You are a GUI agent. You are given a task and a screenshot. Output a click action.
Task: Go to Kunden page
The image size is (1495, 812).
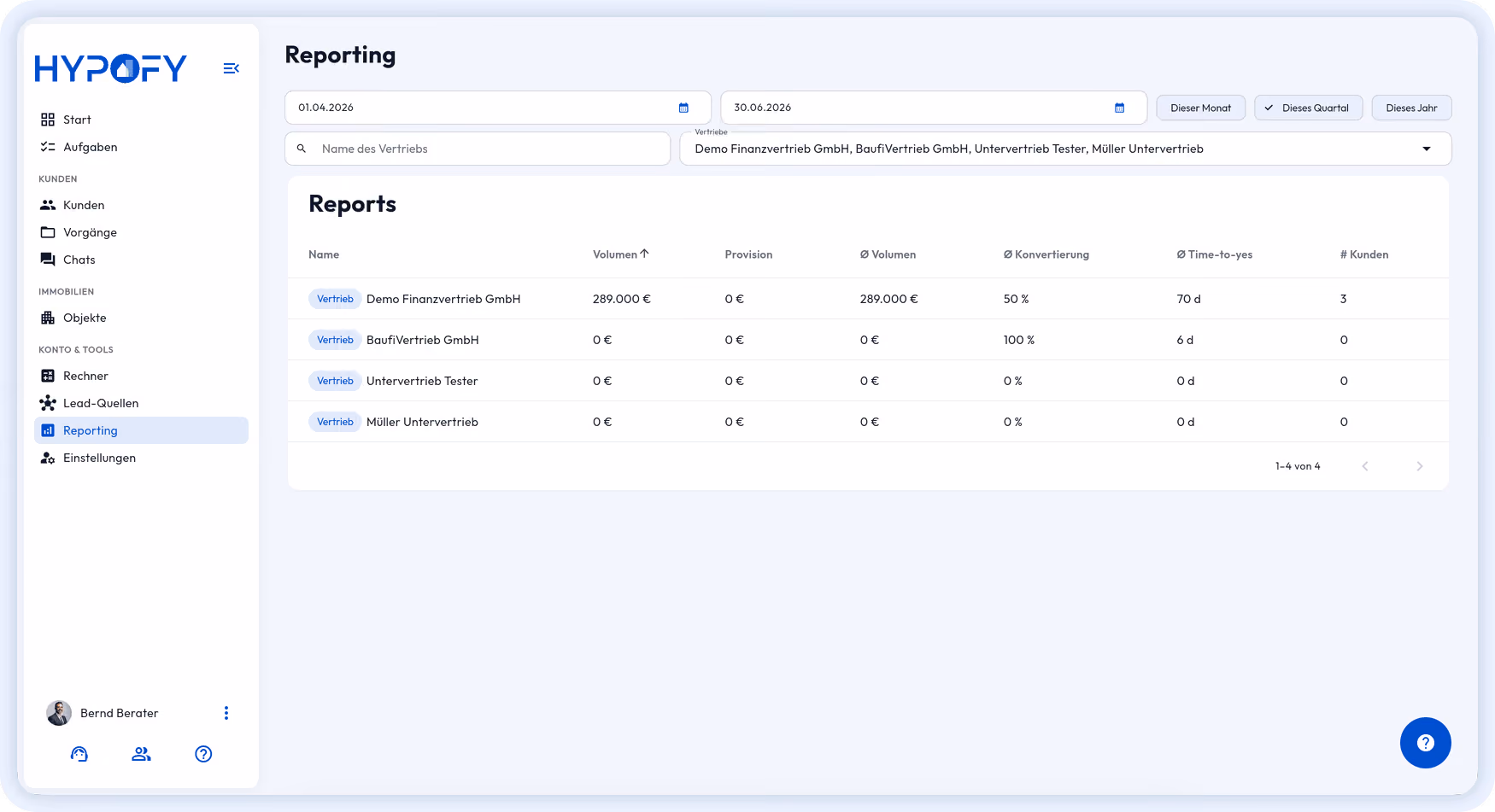(141, 205)
